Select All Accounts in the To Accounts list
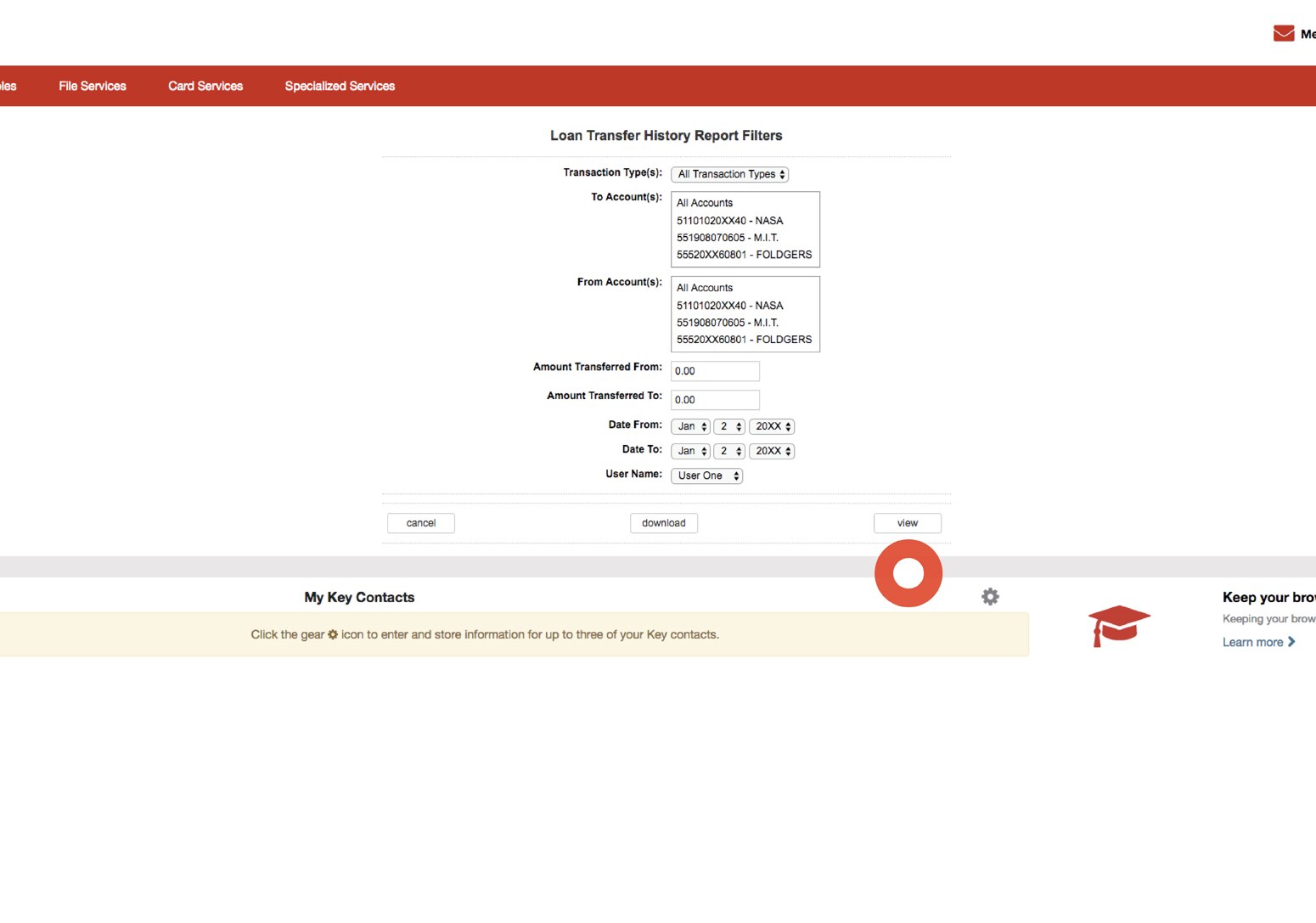The image size is (1316, 923). coord(704,203)
